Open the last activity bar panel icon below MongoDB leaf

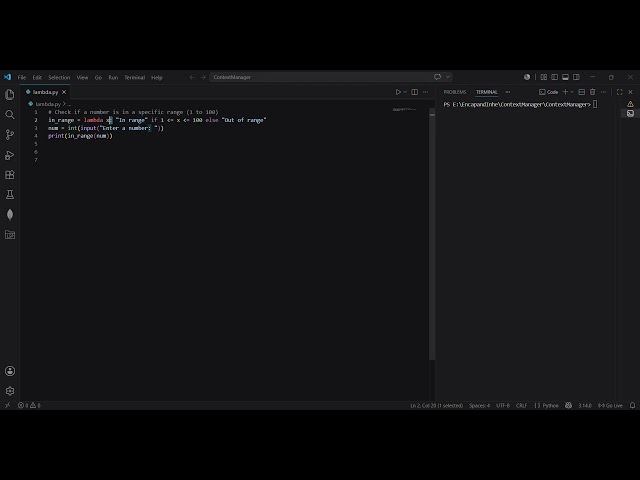pos(10,235)
